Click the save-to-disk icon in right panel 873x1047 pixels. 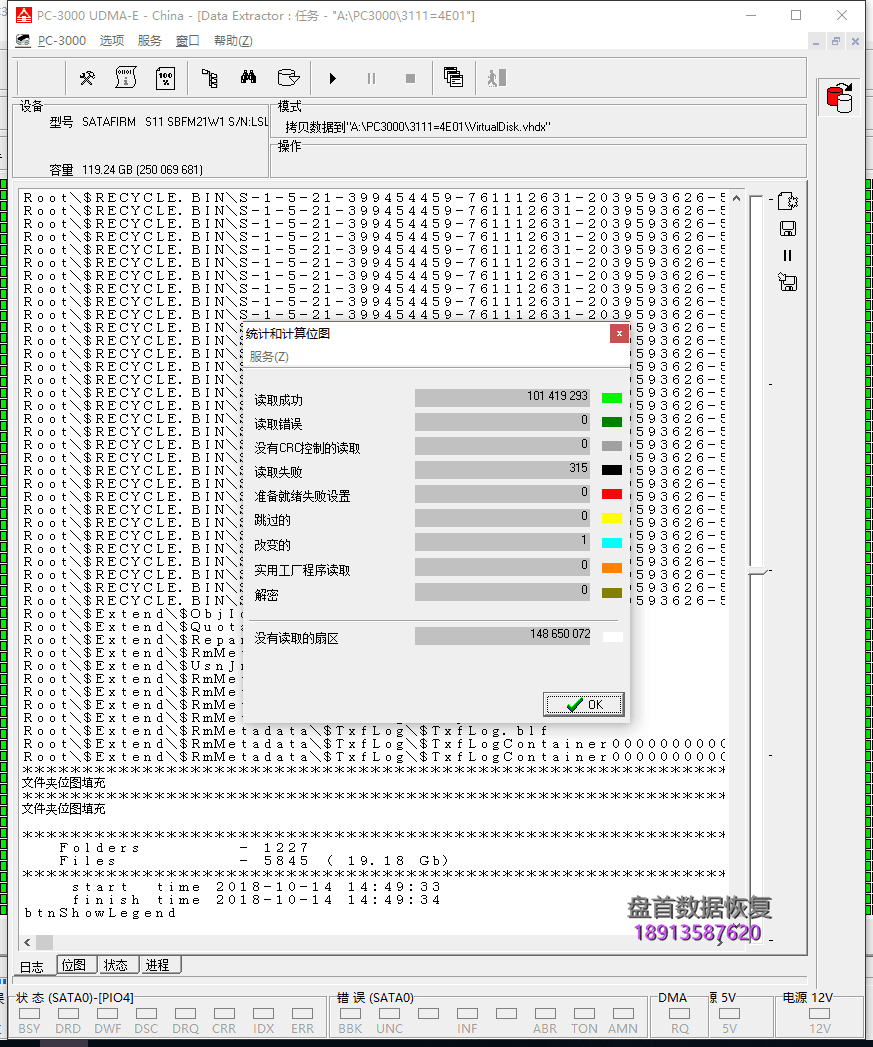pos(788,228)
